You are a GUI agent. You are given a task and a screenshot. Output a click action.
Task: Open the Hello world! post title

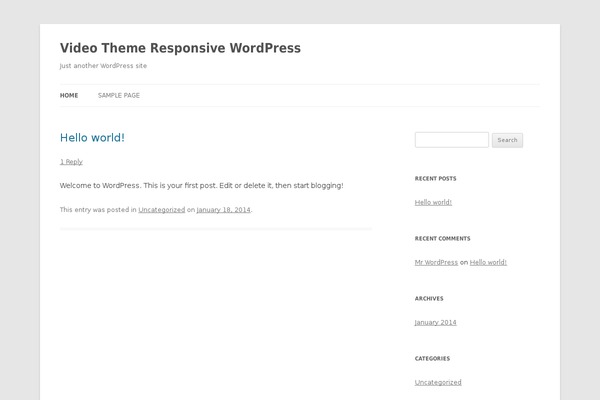click(x=92, y=137)
